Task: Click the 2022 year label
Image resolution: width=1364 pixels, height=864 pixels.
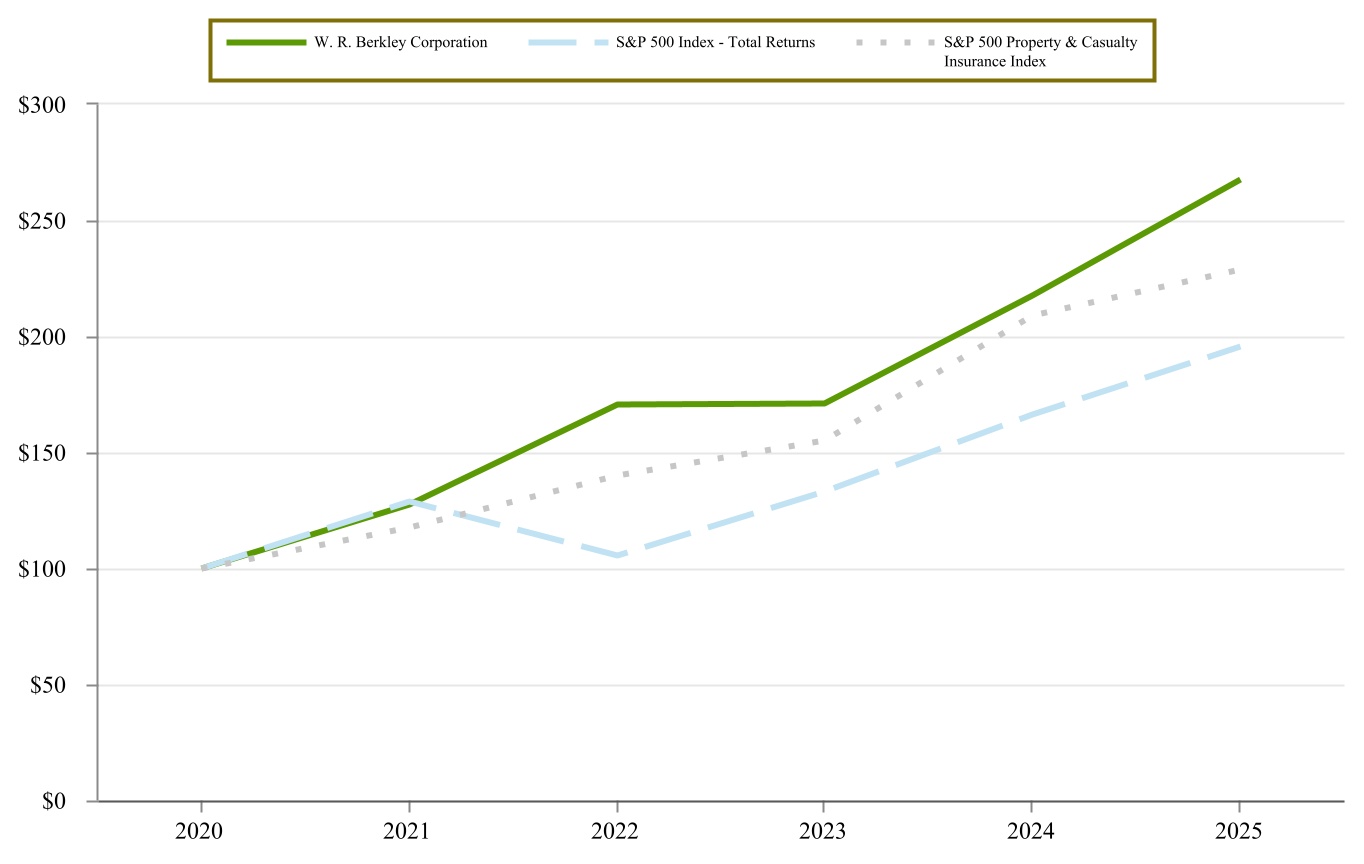Action: (617, 832)
